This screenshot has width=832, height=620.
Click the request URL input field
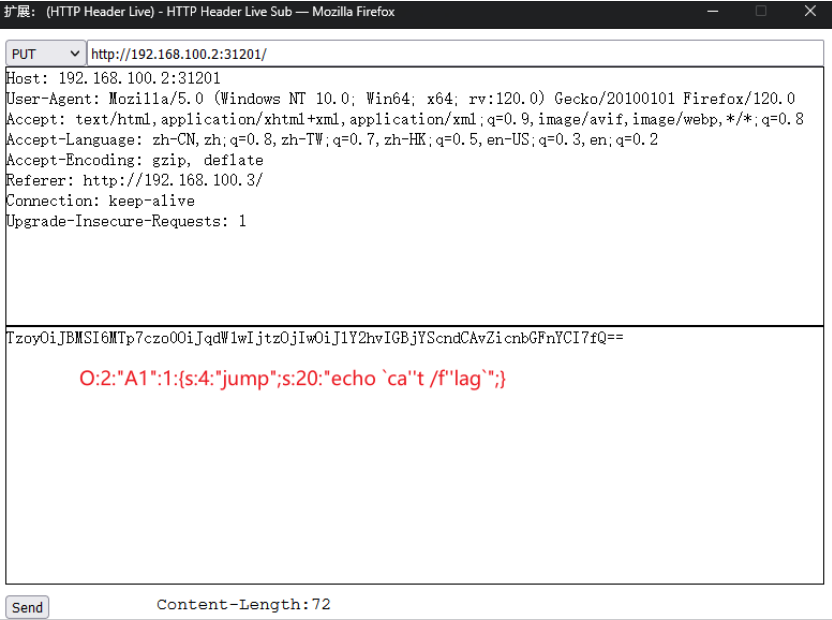click(450, 54)
